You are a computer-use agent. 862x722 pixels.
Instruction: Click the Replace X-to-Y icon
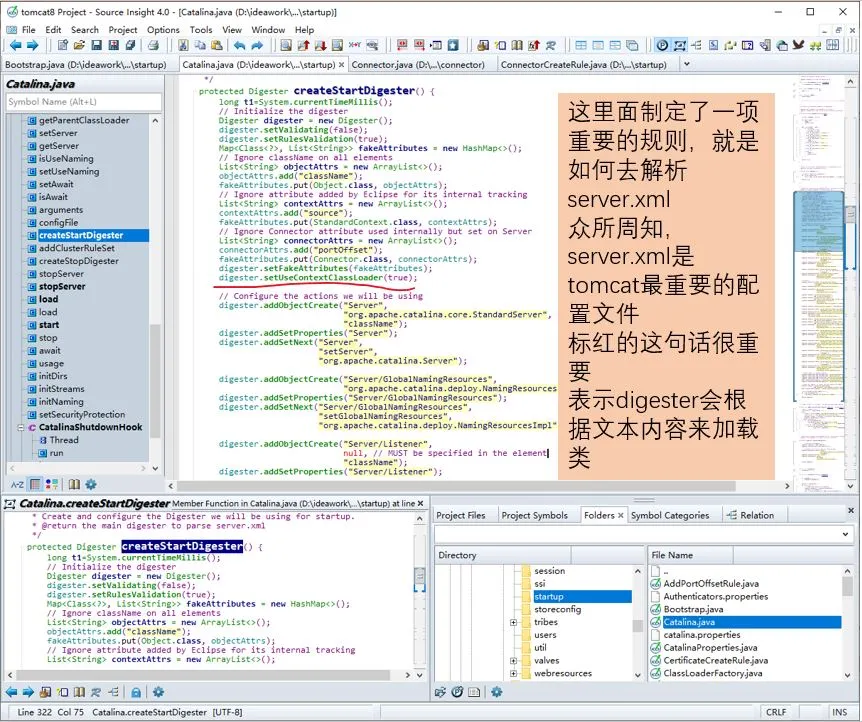[x=355, y=45]
